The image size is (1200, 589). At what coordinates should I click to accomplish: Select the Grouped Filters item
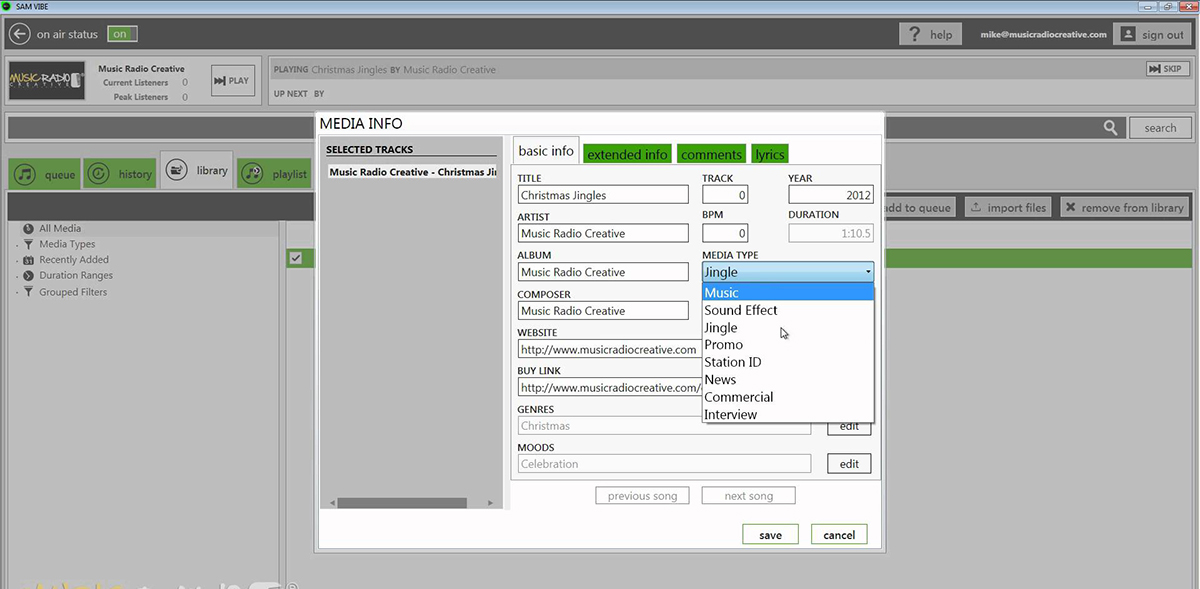(73, 292)
